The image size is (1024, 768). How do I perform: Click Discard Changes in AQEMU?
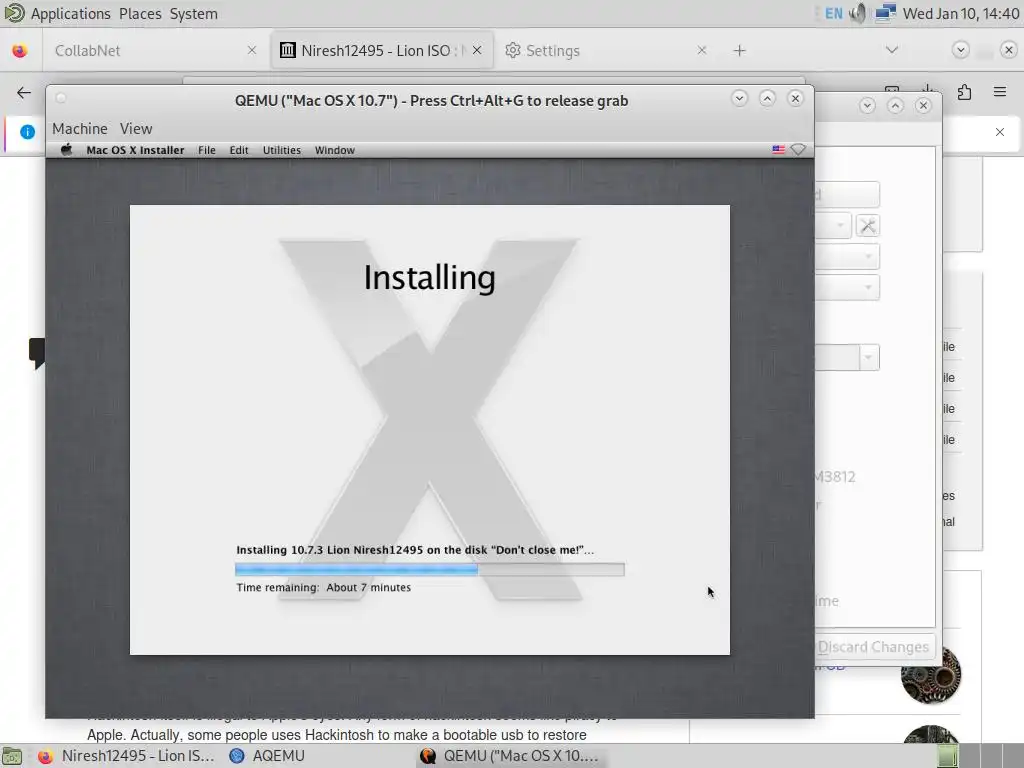[873, 647]
